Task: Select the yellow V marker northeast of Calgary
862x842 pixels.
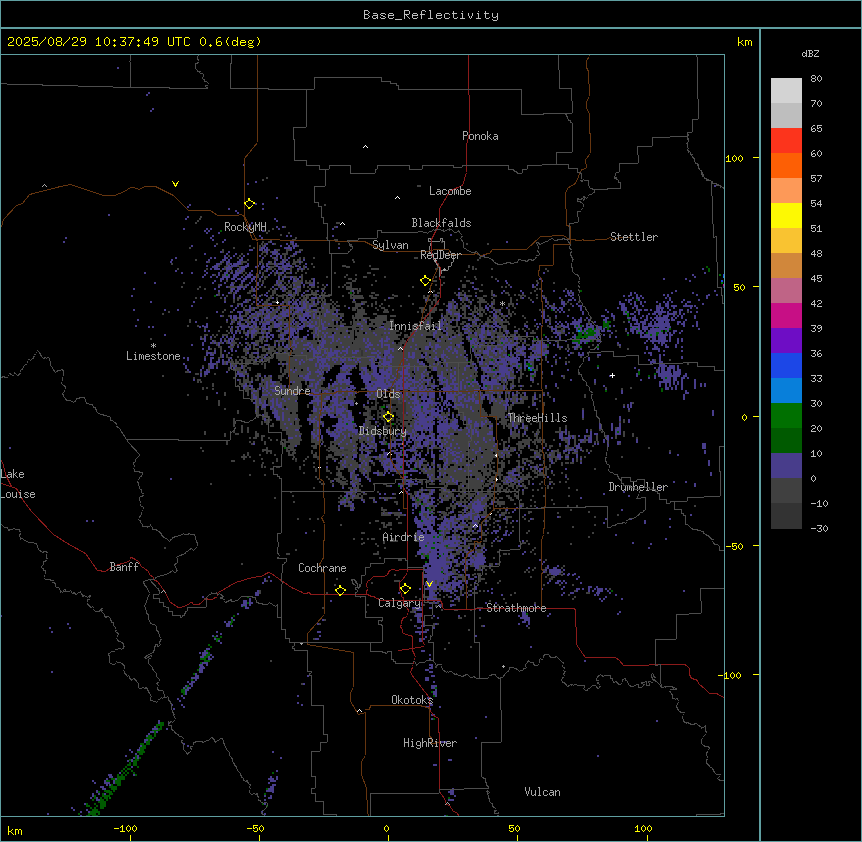Action: pos(429,584)
